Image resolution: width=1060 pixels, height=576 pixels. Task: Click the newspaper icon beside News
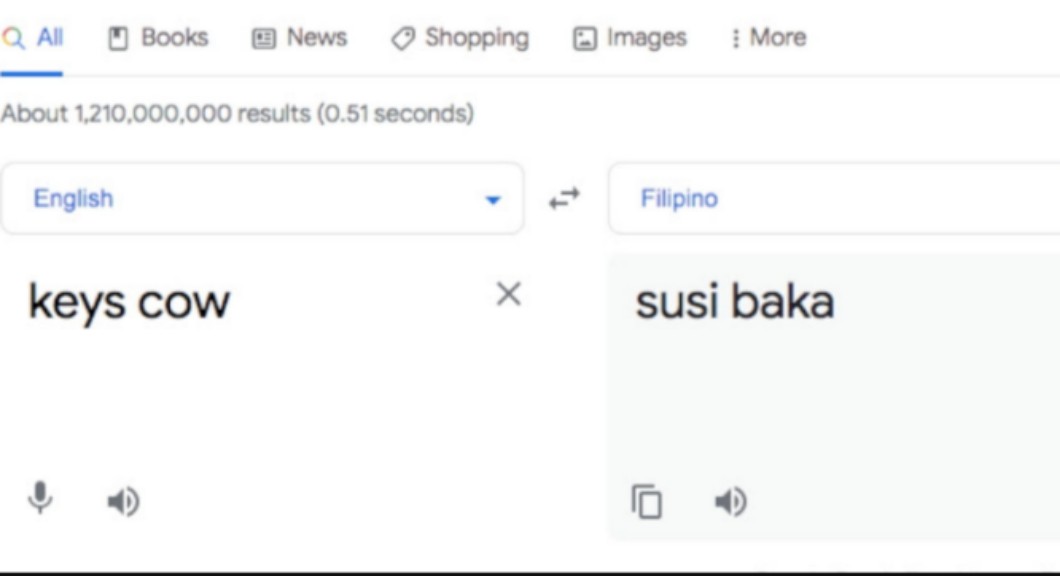pos(263,39)
